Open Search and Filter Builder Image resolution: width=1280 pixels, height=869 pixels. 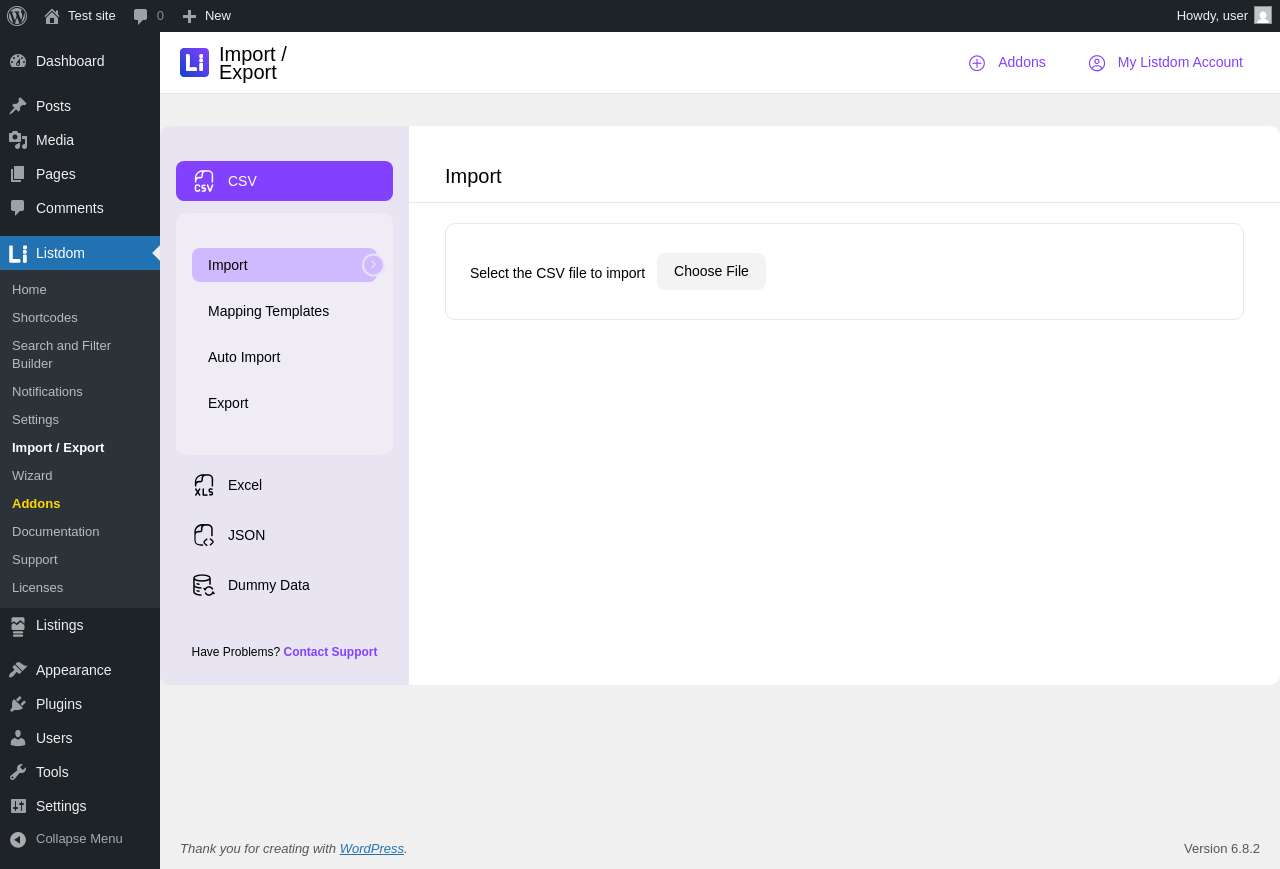coord(80,355)
